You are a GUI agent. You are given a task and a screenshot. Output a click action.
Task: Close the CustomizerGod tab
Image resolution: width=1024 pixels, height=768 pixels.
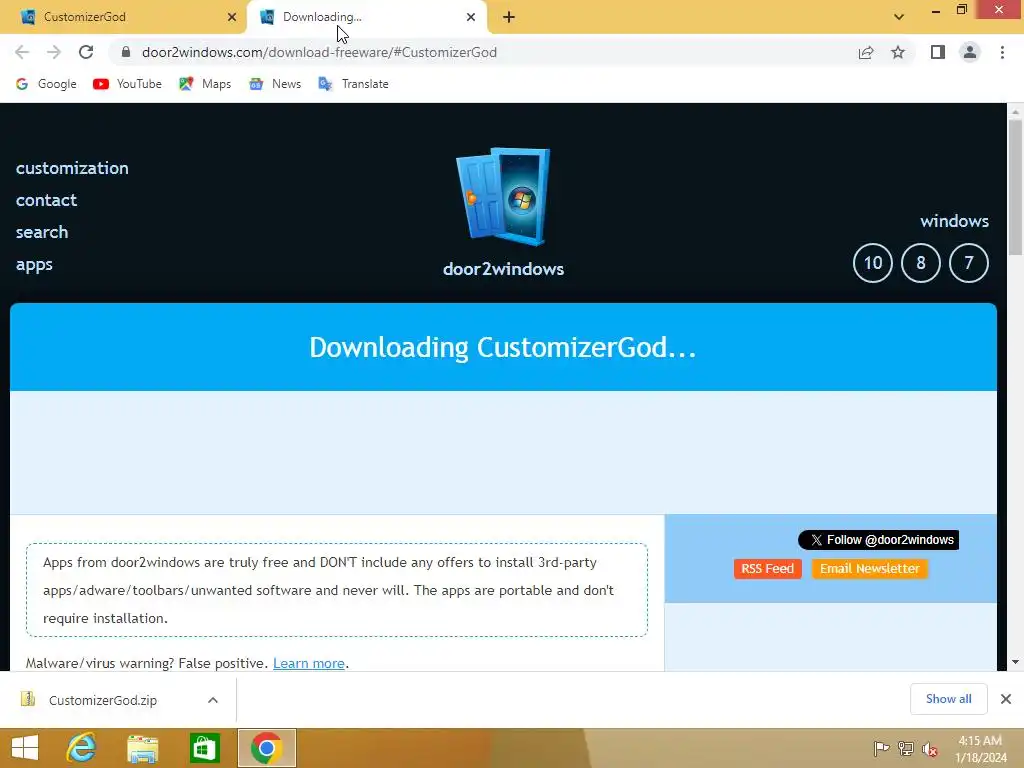point(232,17)
